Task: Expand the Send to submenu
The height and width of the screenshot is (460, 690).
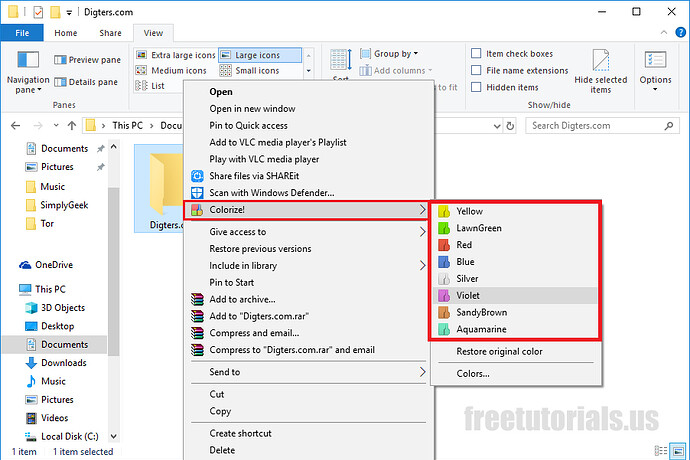Action: pos(308,372)
